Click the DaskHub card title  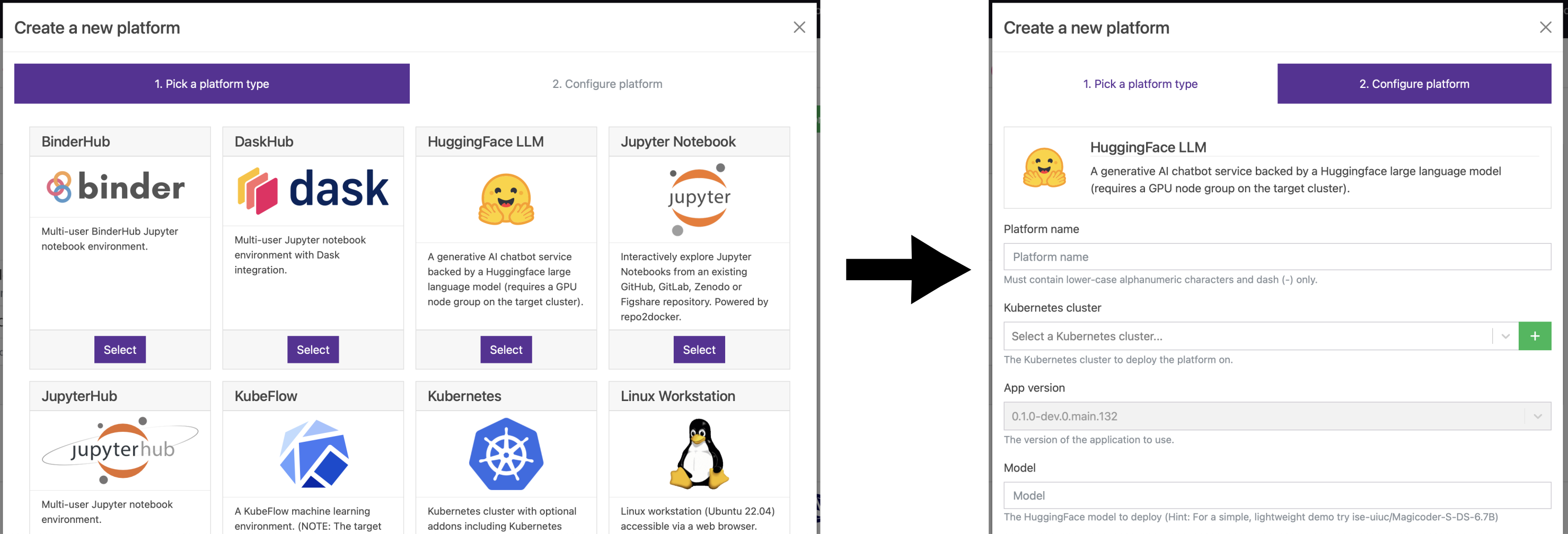pos(263,141)
